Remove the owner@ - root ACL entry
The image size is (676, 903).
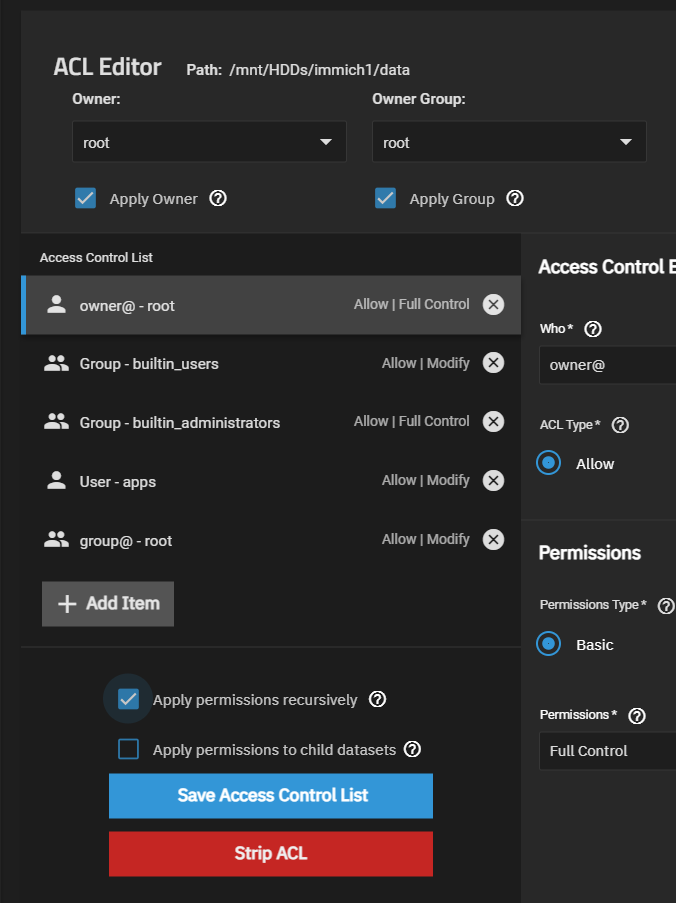[x=493, y=305]
